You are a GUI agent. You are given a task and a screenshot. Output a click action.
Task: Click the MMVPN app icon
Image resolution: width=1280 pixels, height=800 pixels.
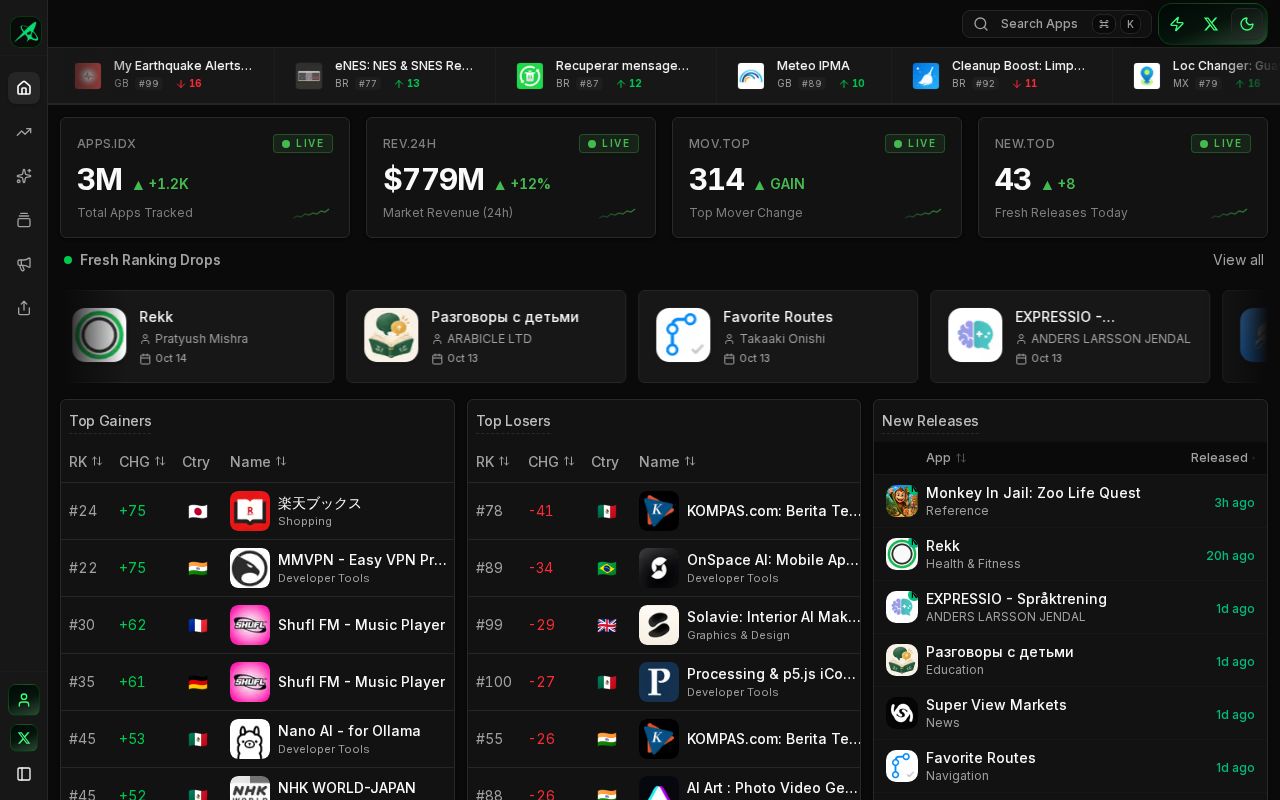tap(250, 568)
